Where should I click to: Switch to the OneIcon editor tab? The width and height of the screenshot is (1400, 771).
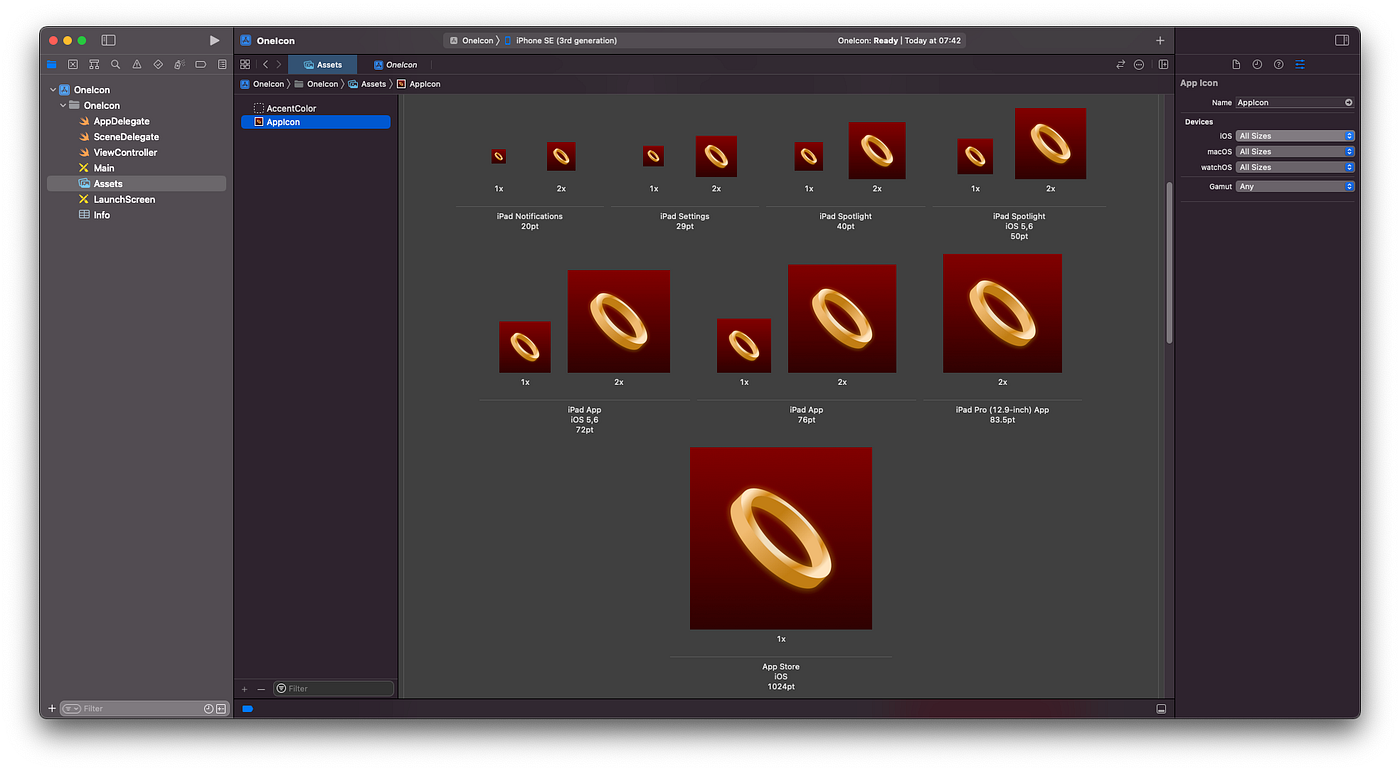coord(396,64)
